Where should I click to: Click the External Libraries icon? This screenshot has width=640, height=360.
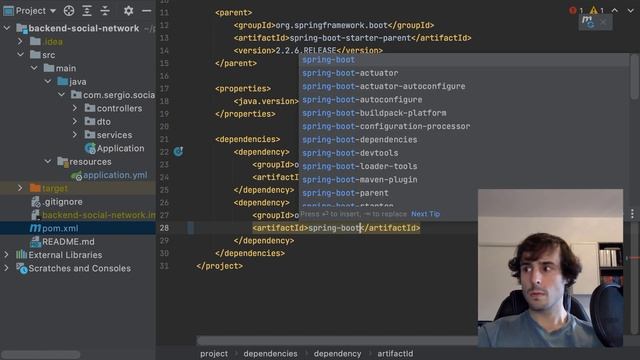(x=21, y=255)
